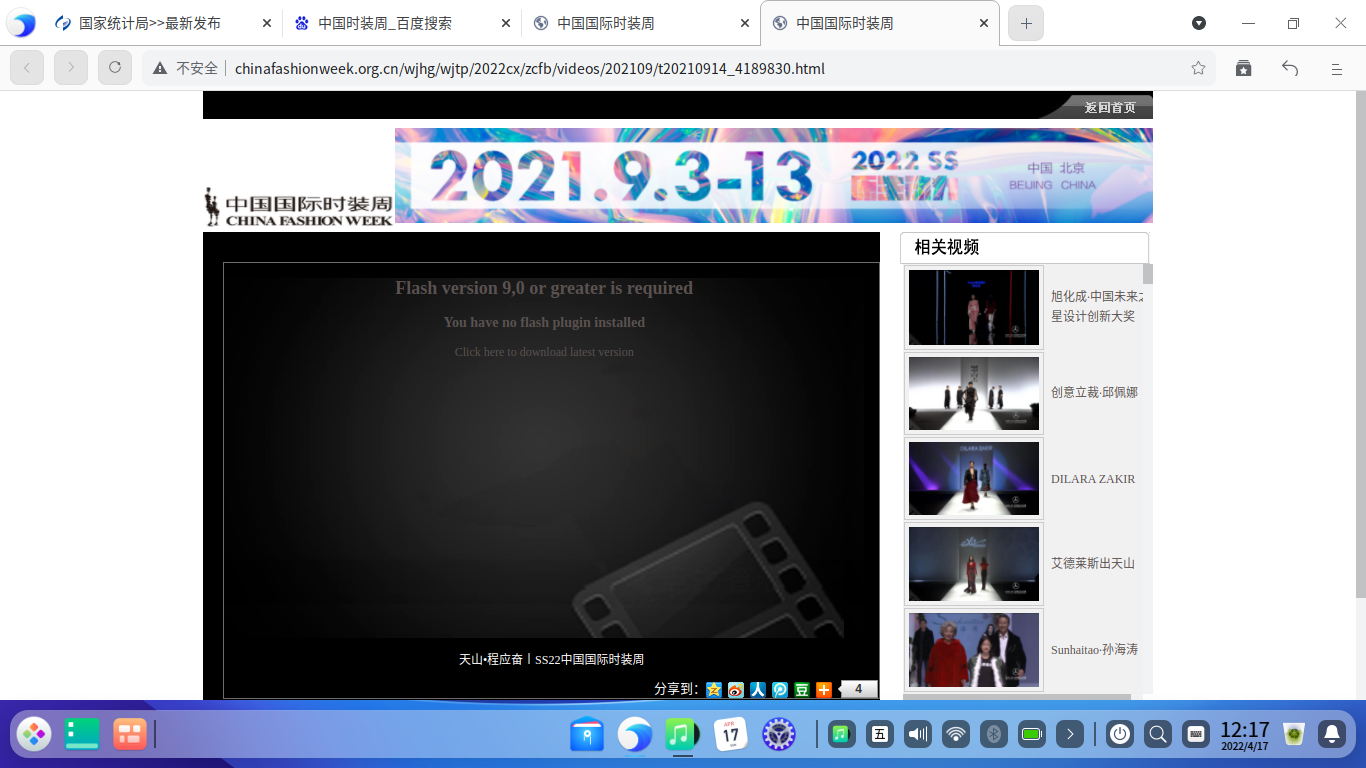Image resolution: width=1366 pixels, height=768 pixels.
Task: Open the browser menu via hamburger icon
Action: (1336, 68)
